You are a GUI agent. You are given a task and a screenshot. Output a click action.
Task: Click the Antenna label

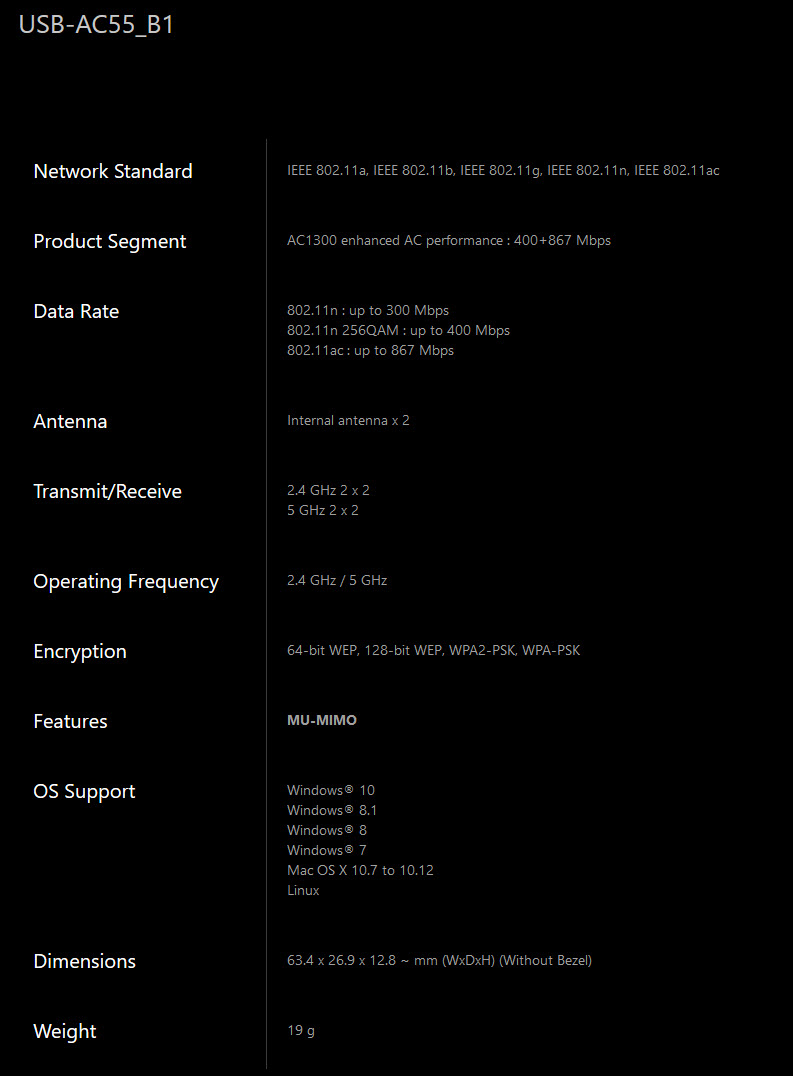[x=70, y=421]
